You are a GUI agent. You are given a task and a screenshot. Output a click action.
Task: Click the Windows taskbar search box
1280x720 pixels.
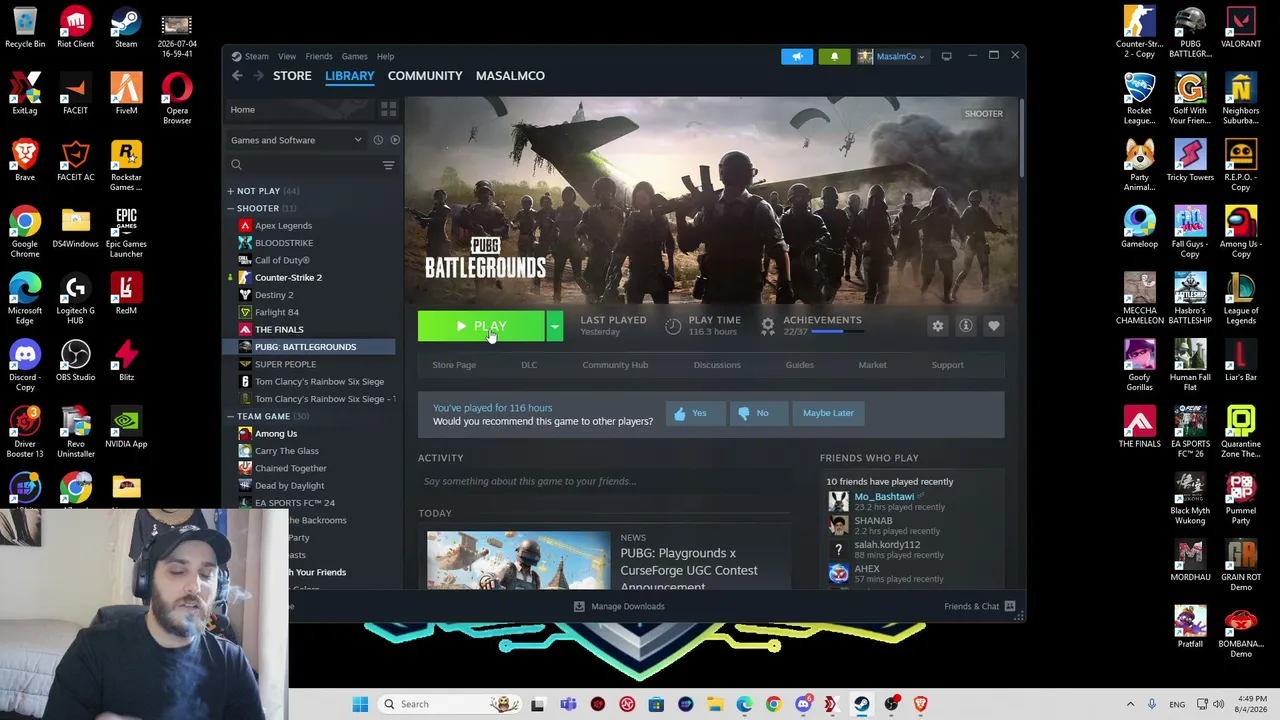(450, 704)
